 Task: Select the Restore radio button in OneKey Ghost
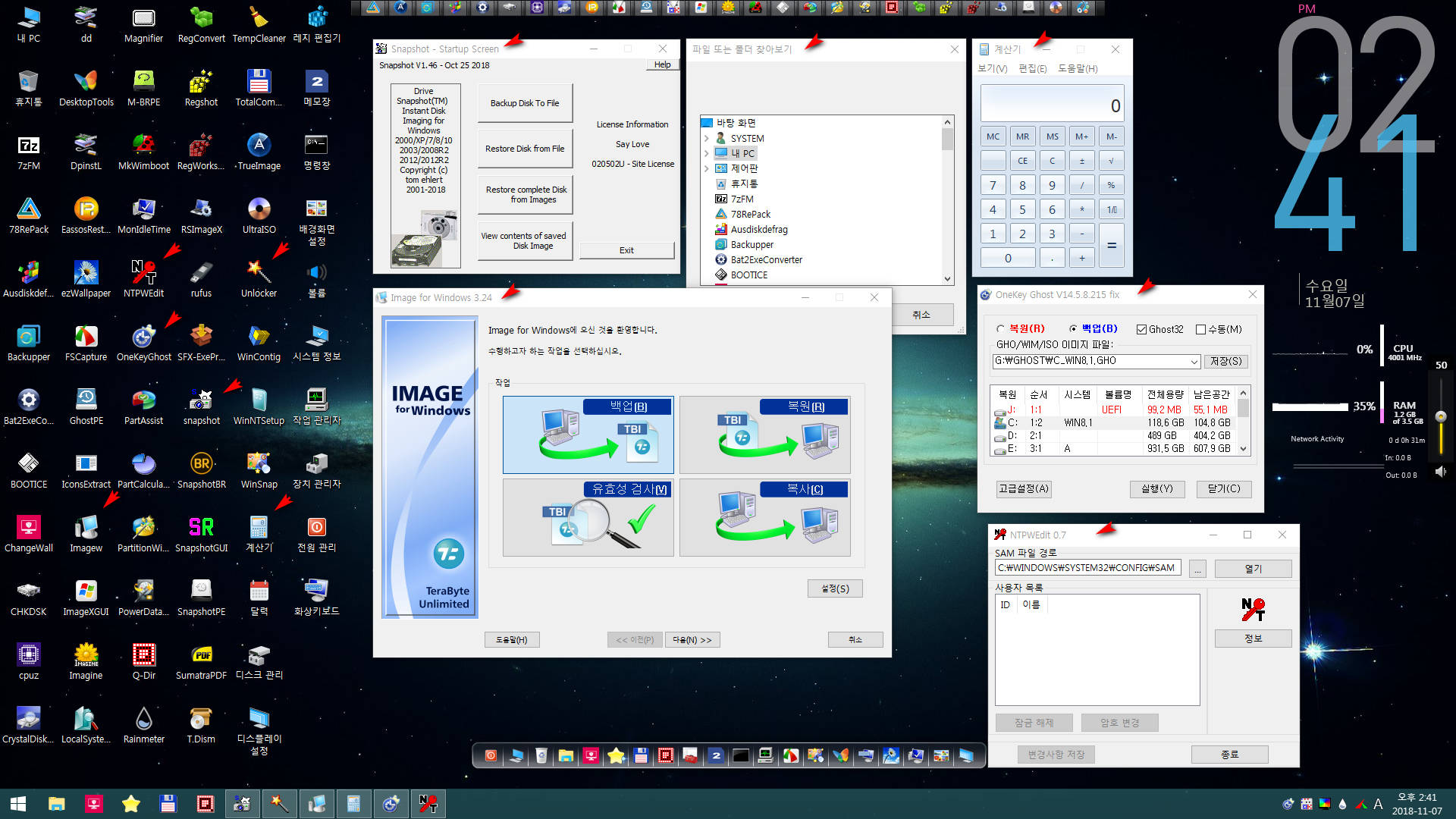(1000, 329)
